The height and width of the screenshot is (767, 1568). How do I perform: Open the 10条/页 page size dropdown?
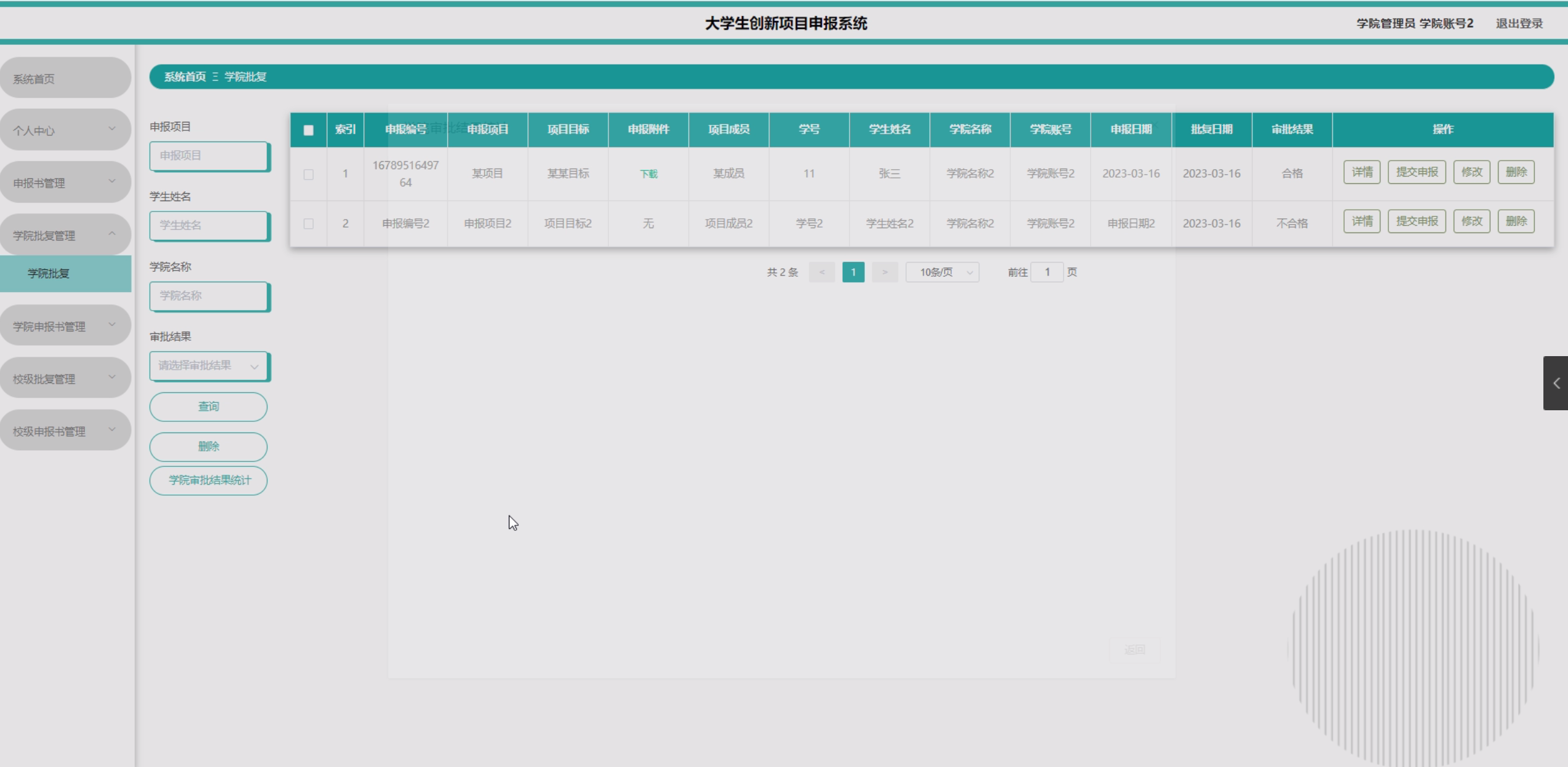pyautogui.click(x=942, y=272)
